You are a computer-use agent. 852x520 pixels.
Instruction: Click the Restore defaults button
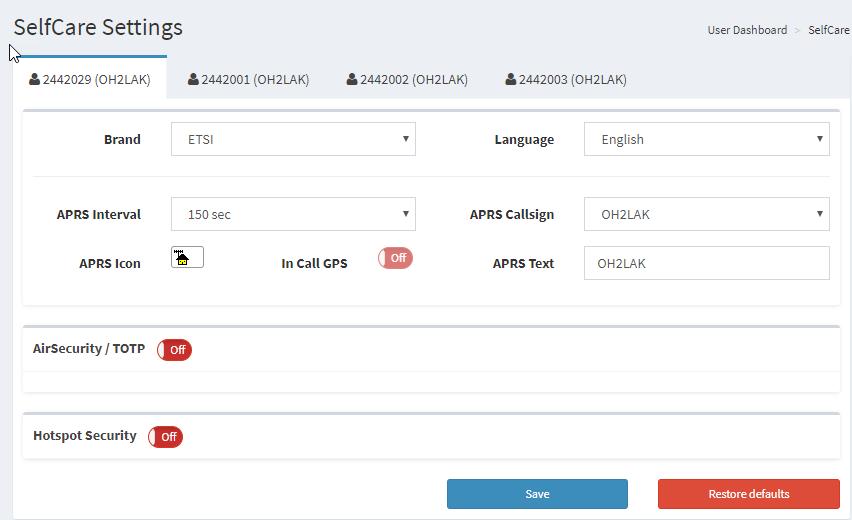tap(749, 494)
